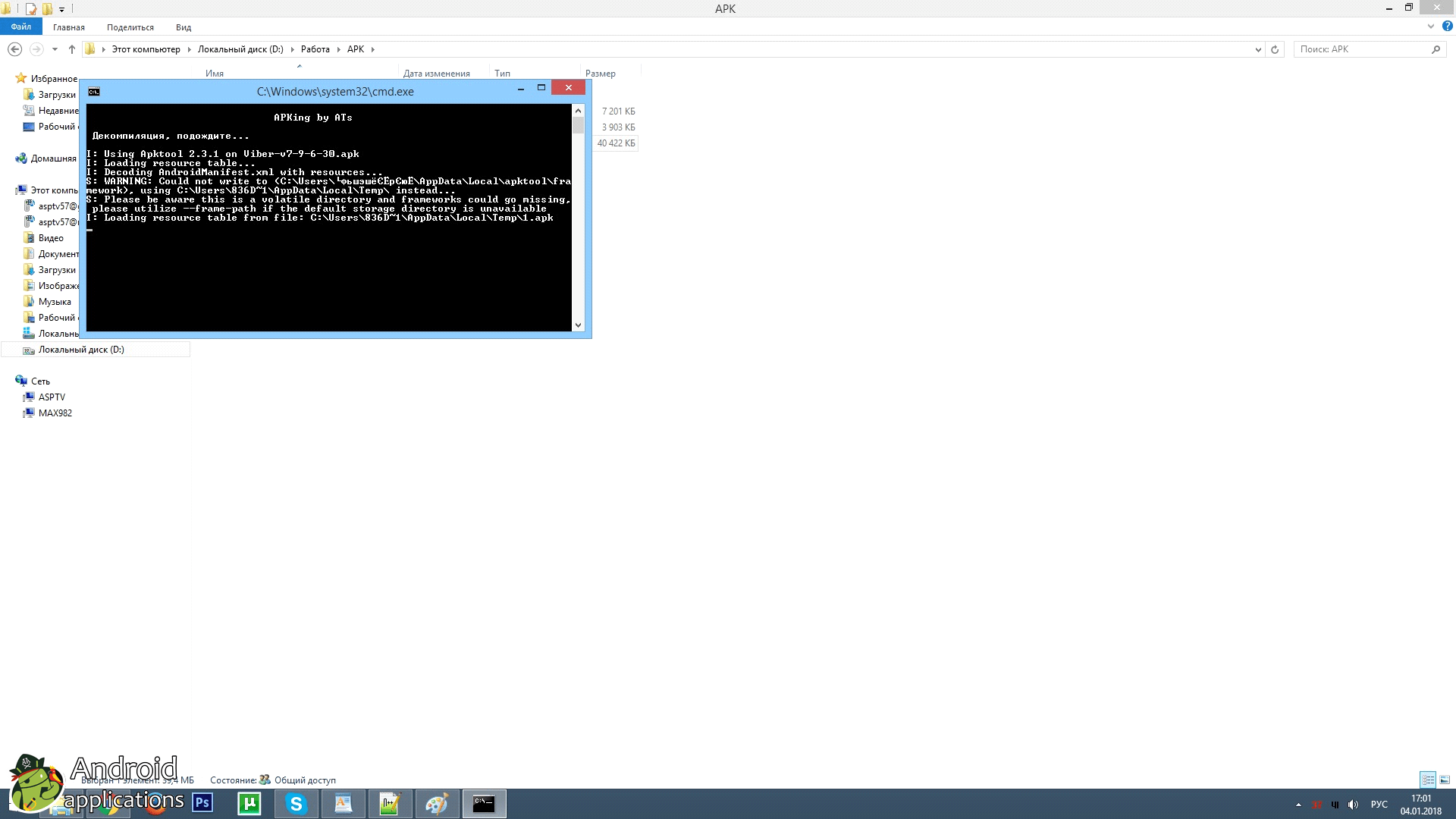
Task: Click the Explorer help question-mark icon
Action: 1447,26
